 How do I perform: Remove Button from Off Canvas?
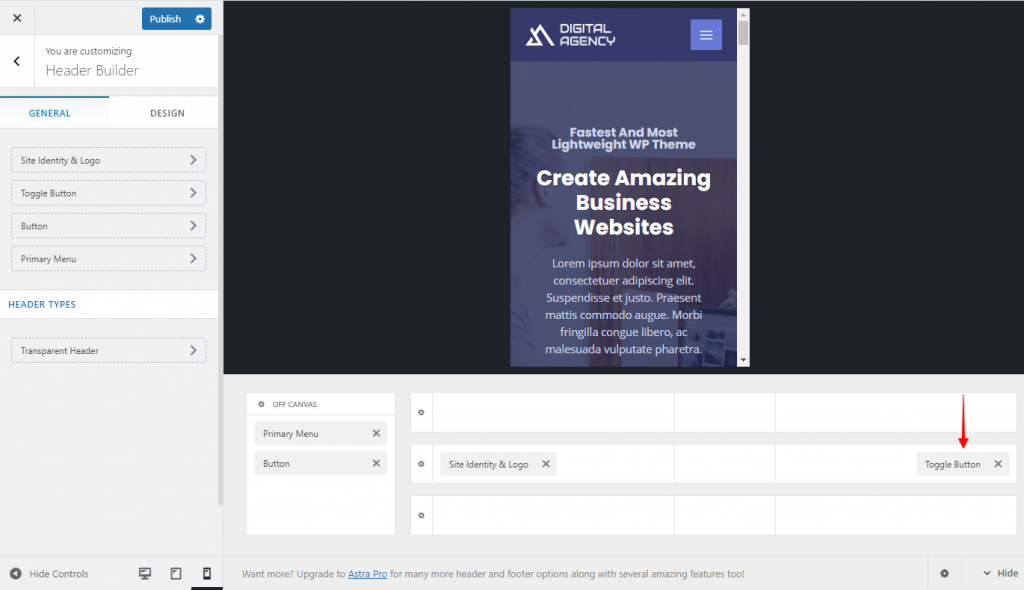[375, 463]
